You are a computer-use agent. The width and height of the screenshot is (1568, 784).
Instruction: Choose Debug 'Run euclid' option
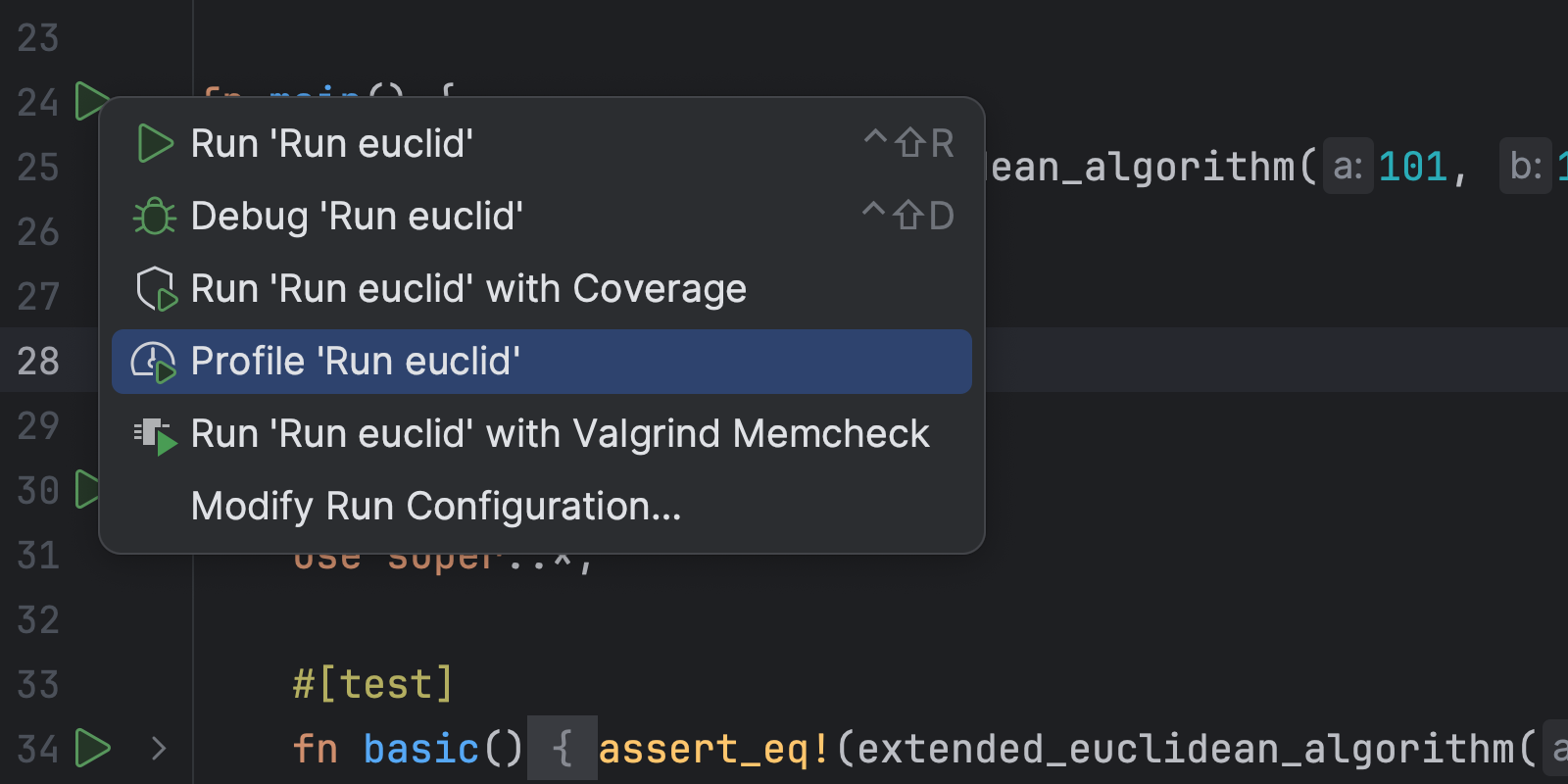point(358,217)
